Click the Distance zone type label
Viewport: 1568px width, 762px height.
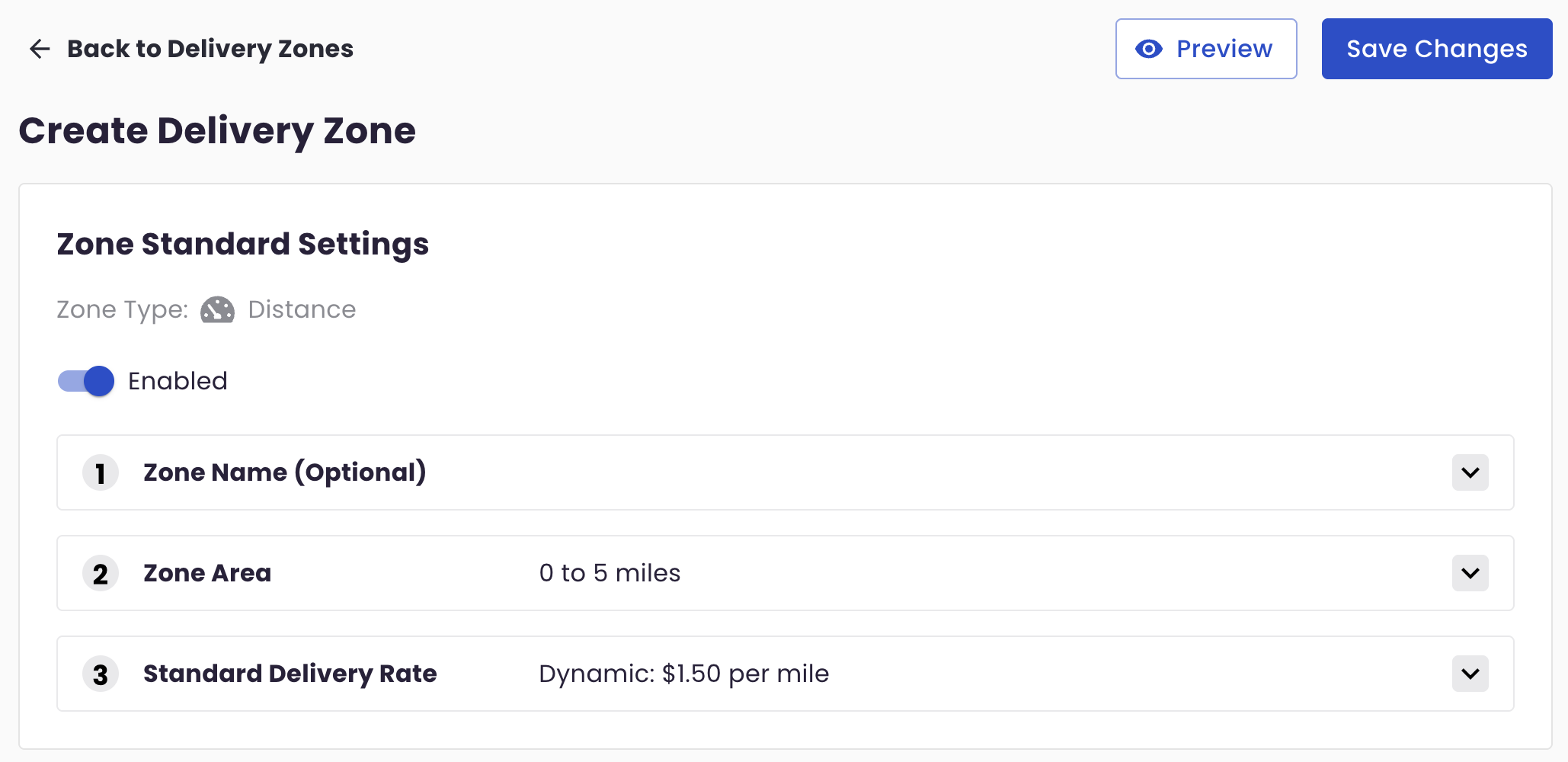coord(302,309)
